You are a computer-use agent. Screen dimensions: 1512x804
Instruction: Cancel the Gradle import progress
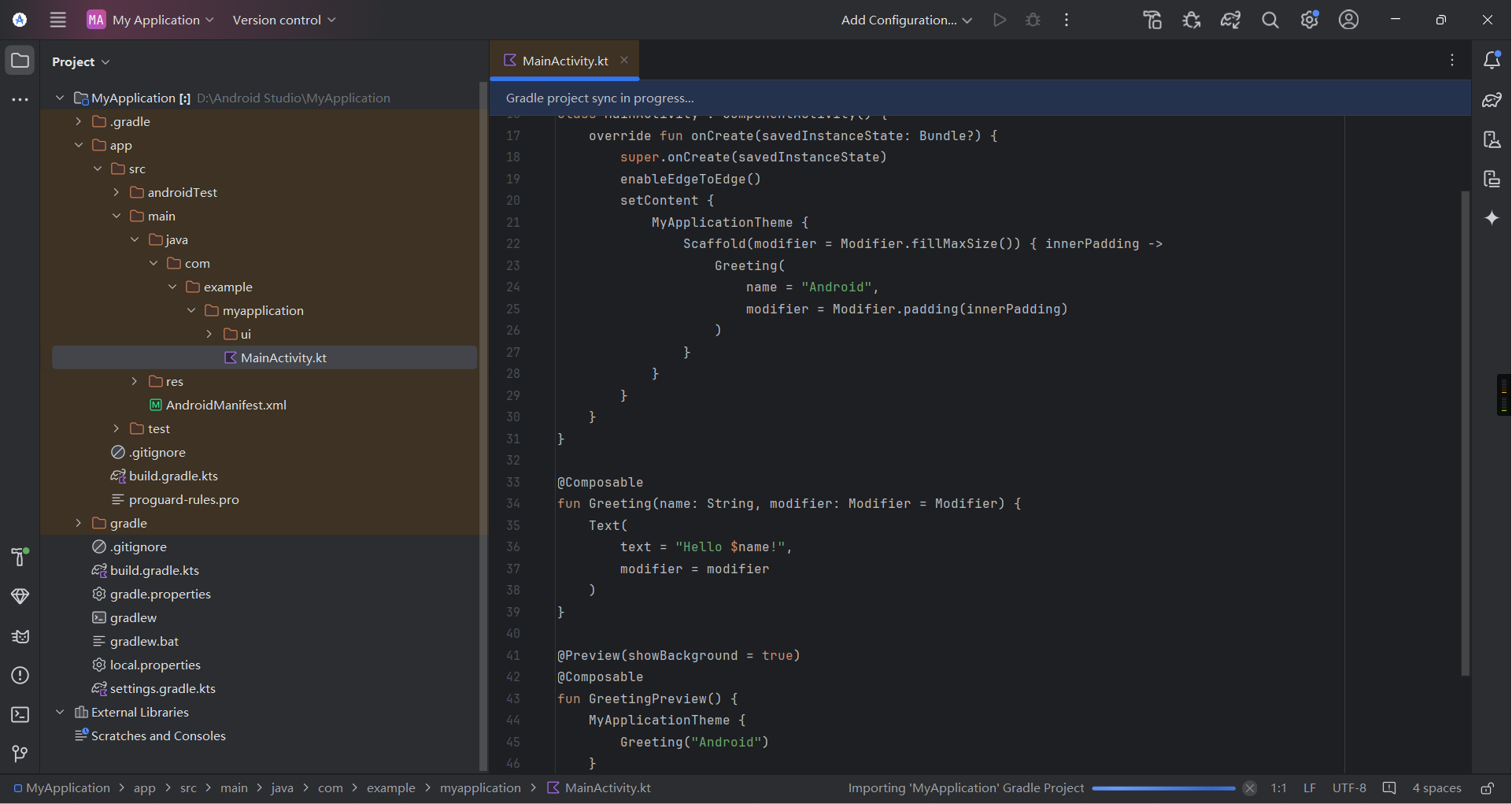[x=1250, y=788]
